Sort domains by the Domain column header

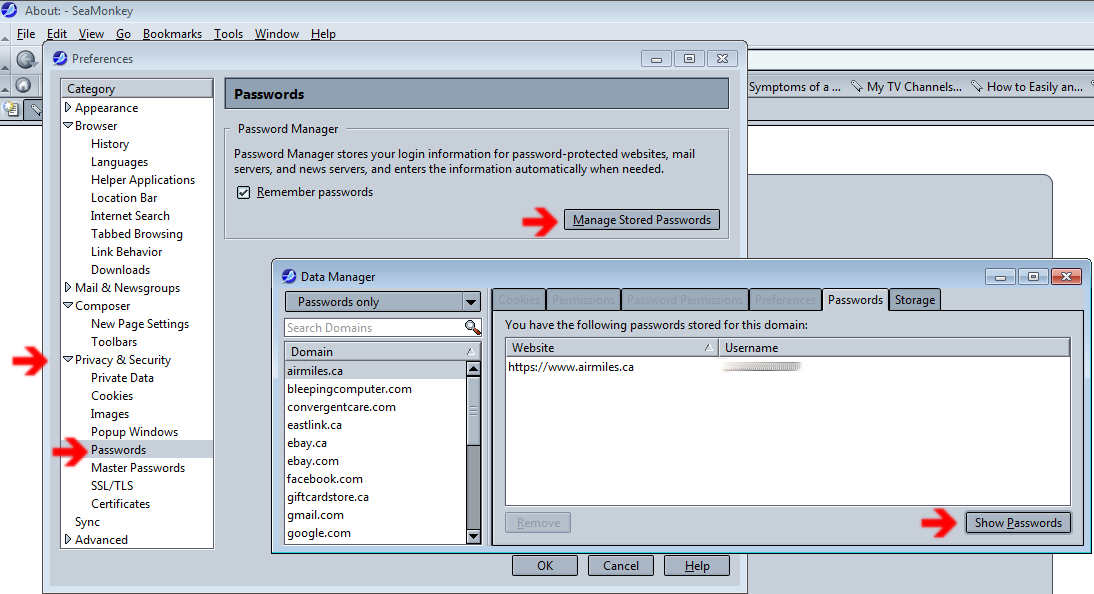(382, 351)
